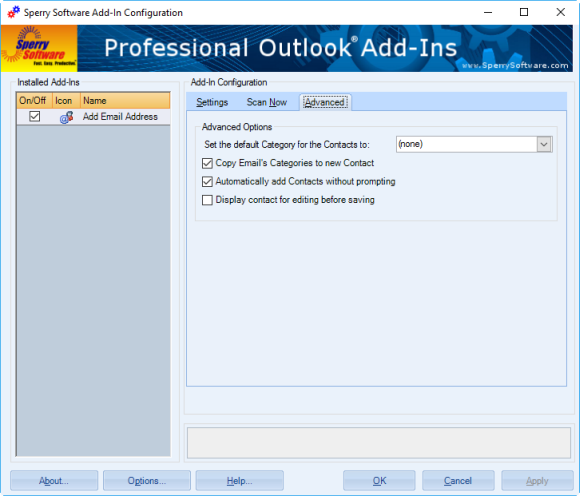The height and width of the screenshot is (496, 580).
Task: Click the Sperry Software logo in banner
Action: [x=39, y=48]
